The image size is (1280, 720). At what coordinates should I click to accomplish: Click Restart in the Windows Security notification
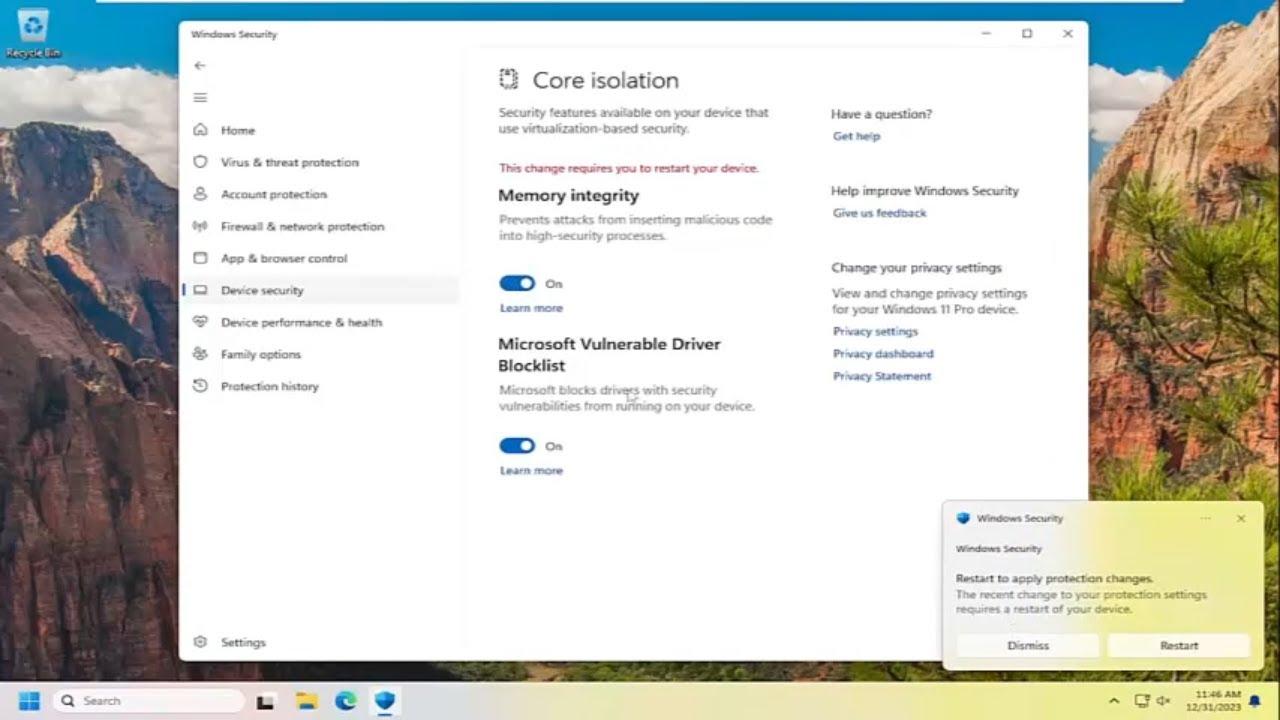pyautogui.click(x=1178, y=645)
